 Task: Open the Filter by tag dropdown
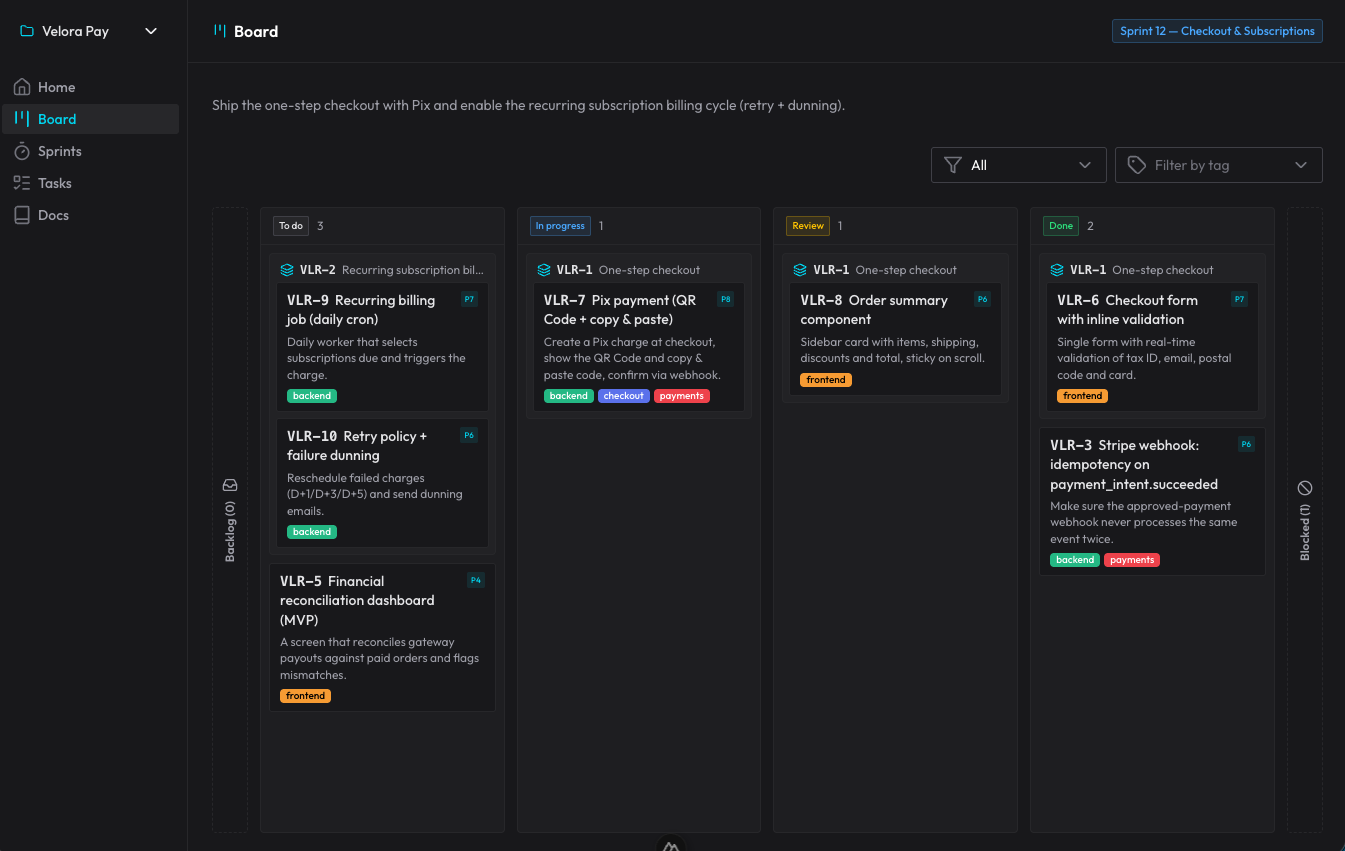point(1218,165)
